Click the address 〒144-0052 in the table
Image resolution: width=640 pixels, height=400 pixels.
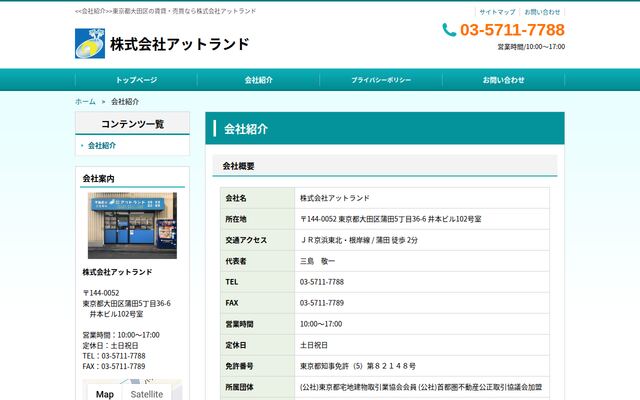[x=391, y=219]
